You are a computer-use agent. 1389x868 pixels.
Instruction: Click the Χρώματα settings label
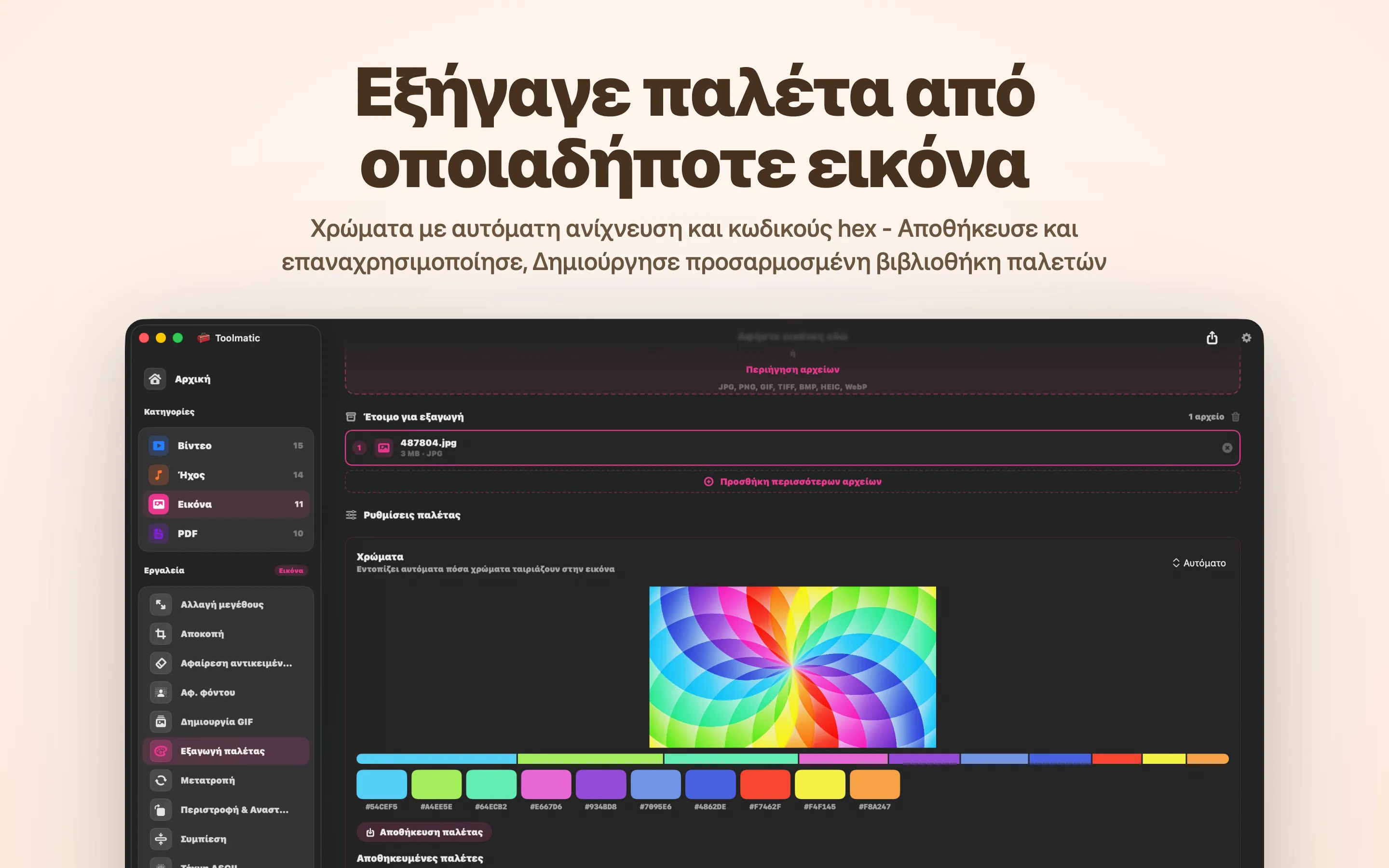tap(380, 556)
